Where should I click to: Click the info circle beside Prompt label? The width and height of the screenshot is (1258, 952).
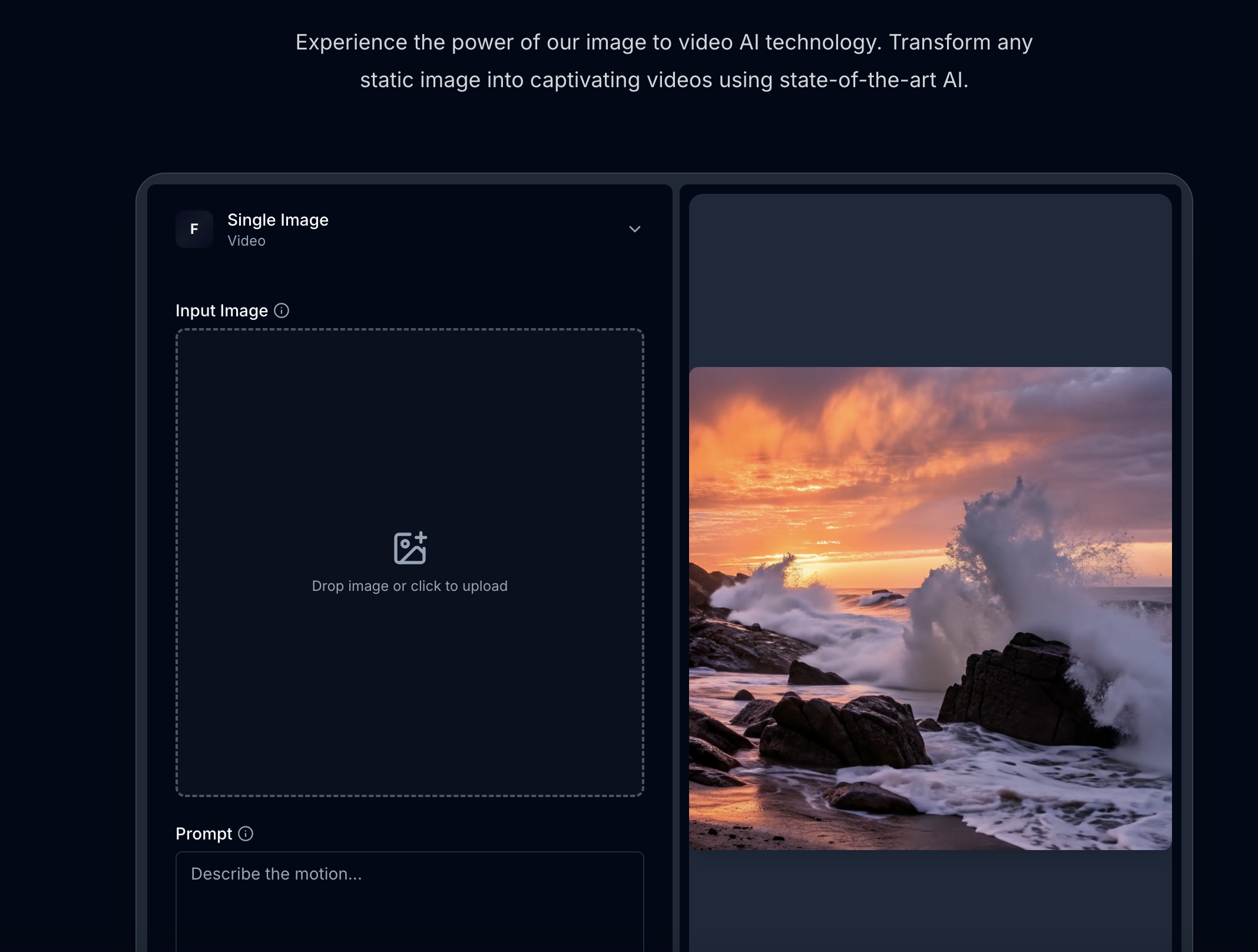click(245, 833)
